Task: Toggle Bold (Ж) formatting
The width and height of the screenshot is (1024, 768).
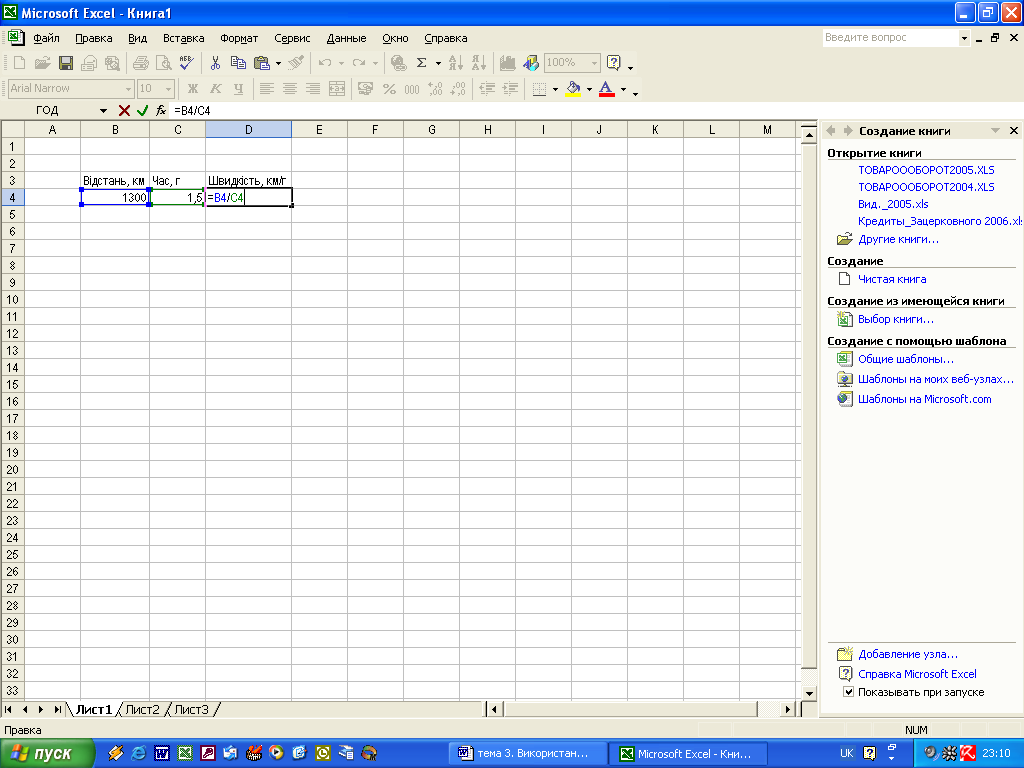Action: (x=193, y=89)
